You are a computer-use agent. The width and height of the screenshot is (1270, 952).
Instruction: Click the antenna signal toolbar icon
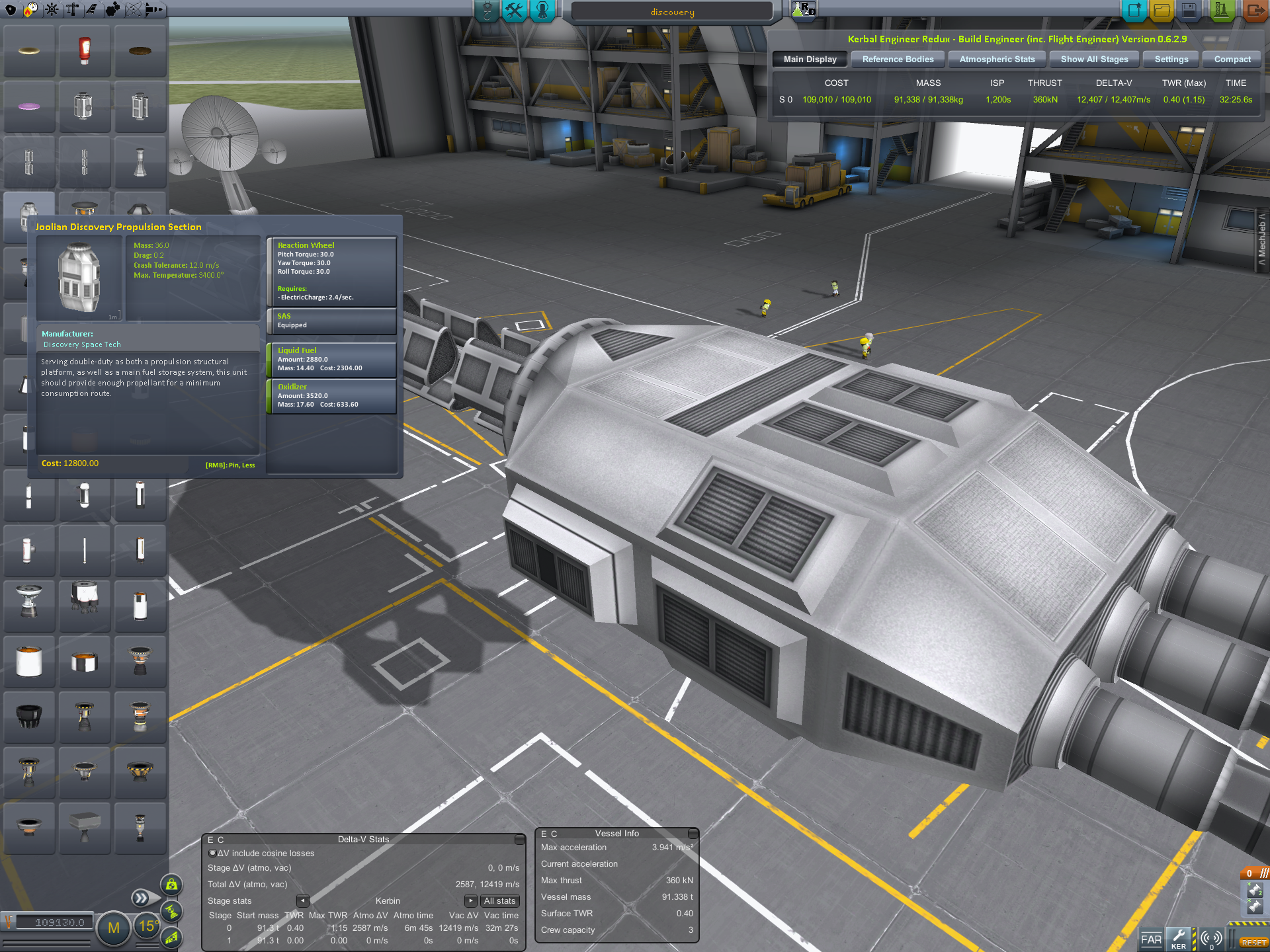click(1212, 939)
